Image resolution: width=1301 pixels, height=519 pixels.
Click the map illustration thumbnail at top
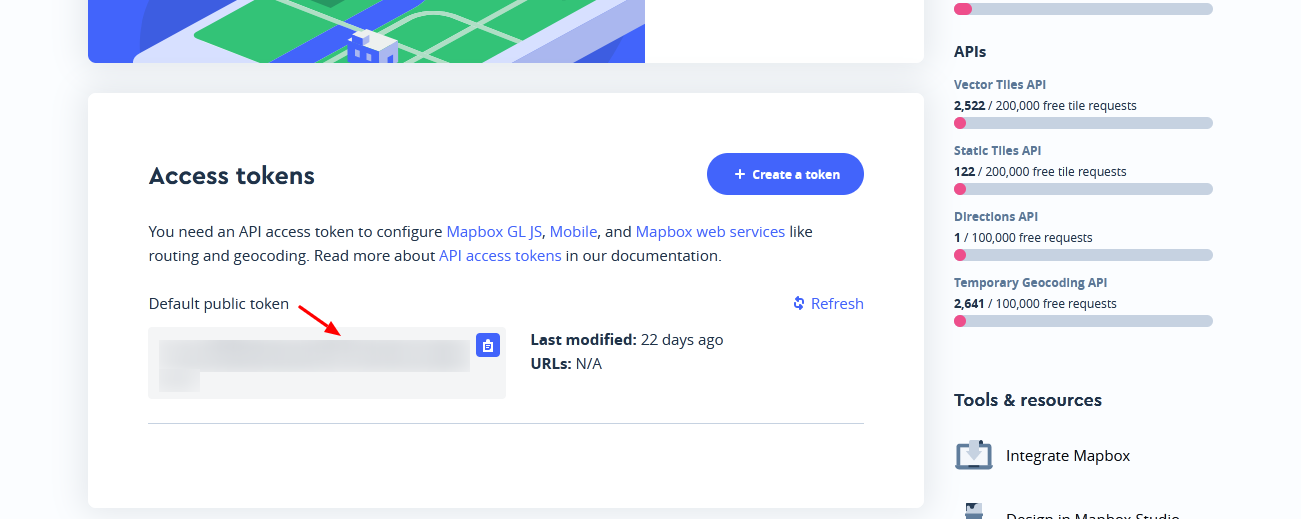point(366,31)
